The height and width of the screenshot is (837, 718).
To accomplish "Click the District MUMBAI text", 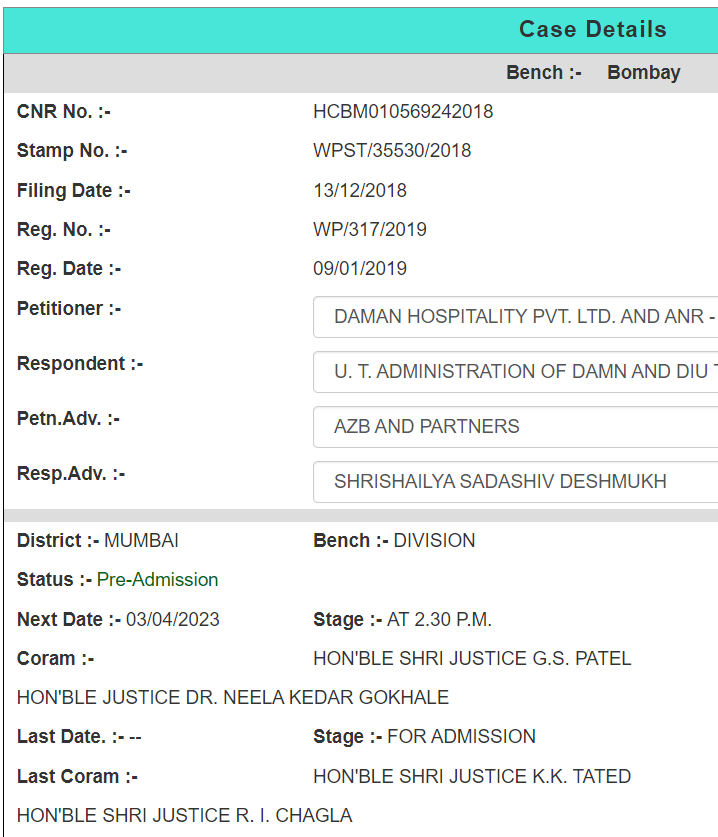I will click(141, 541).
